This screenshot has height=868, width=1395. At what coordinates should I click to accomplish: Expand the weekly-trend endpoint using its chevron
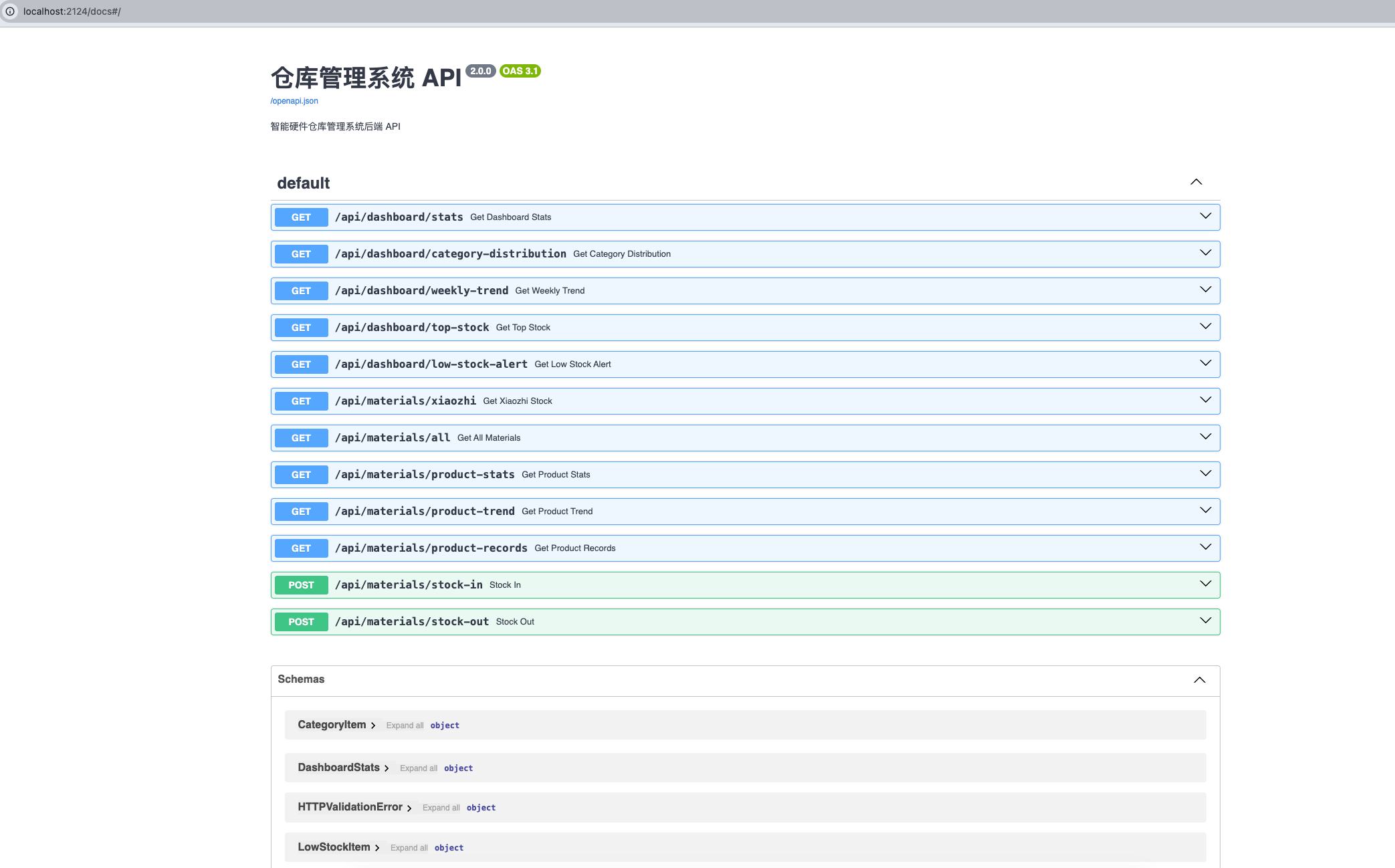point(1205,290)
